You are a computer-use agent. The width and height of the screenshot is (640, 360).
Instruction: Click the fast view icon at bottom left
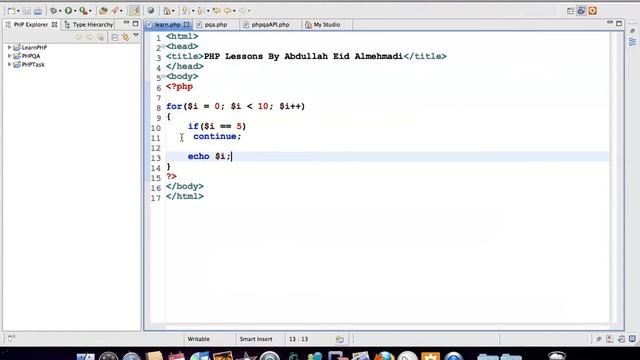tap(11, 338)
